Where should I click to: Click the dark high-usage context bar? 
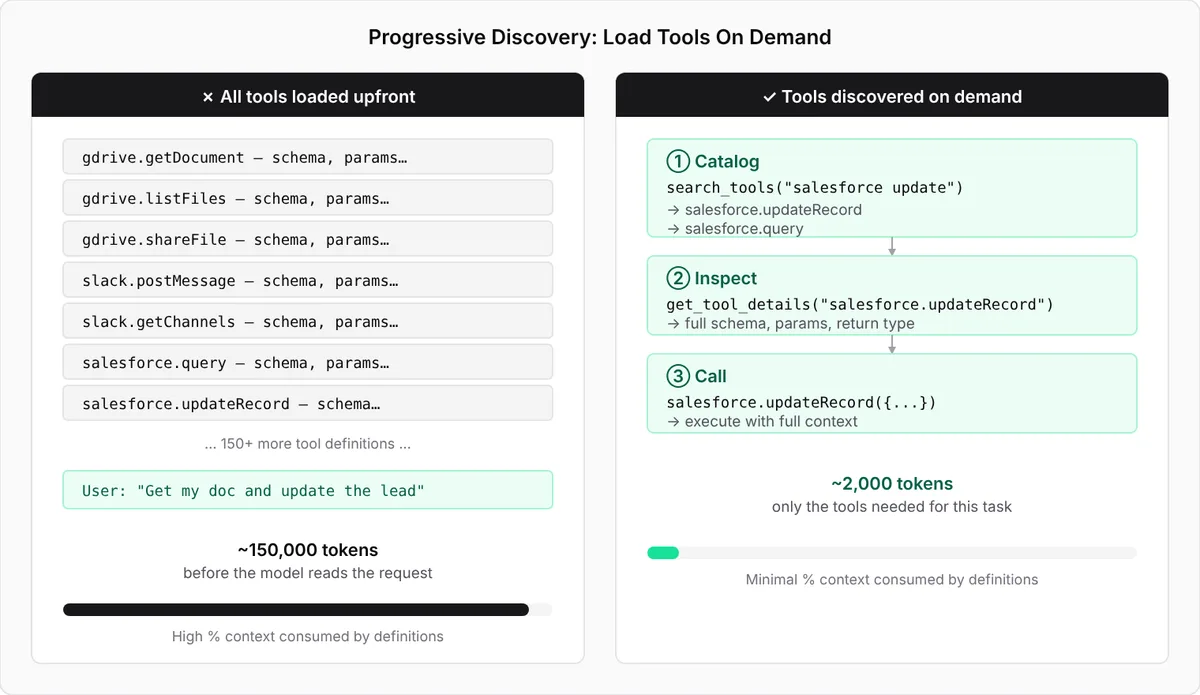[x=296, y=609]
